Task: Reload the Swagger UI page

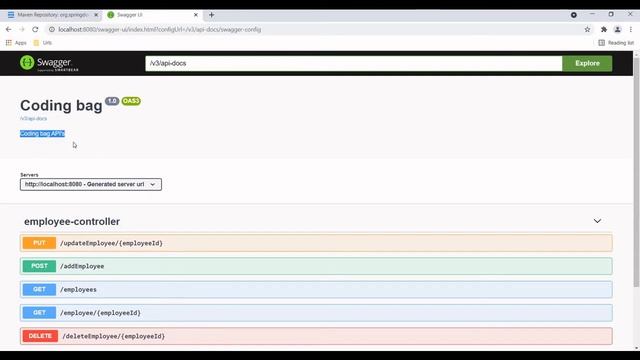Action: tap(35, 29)
